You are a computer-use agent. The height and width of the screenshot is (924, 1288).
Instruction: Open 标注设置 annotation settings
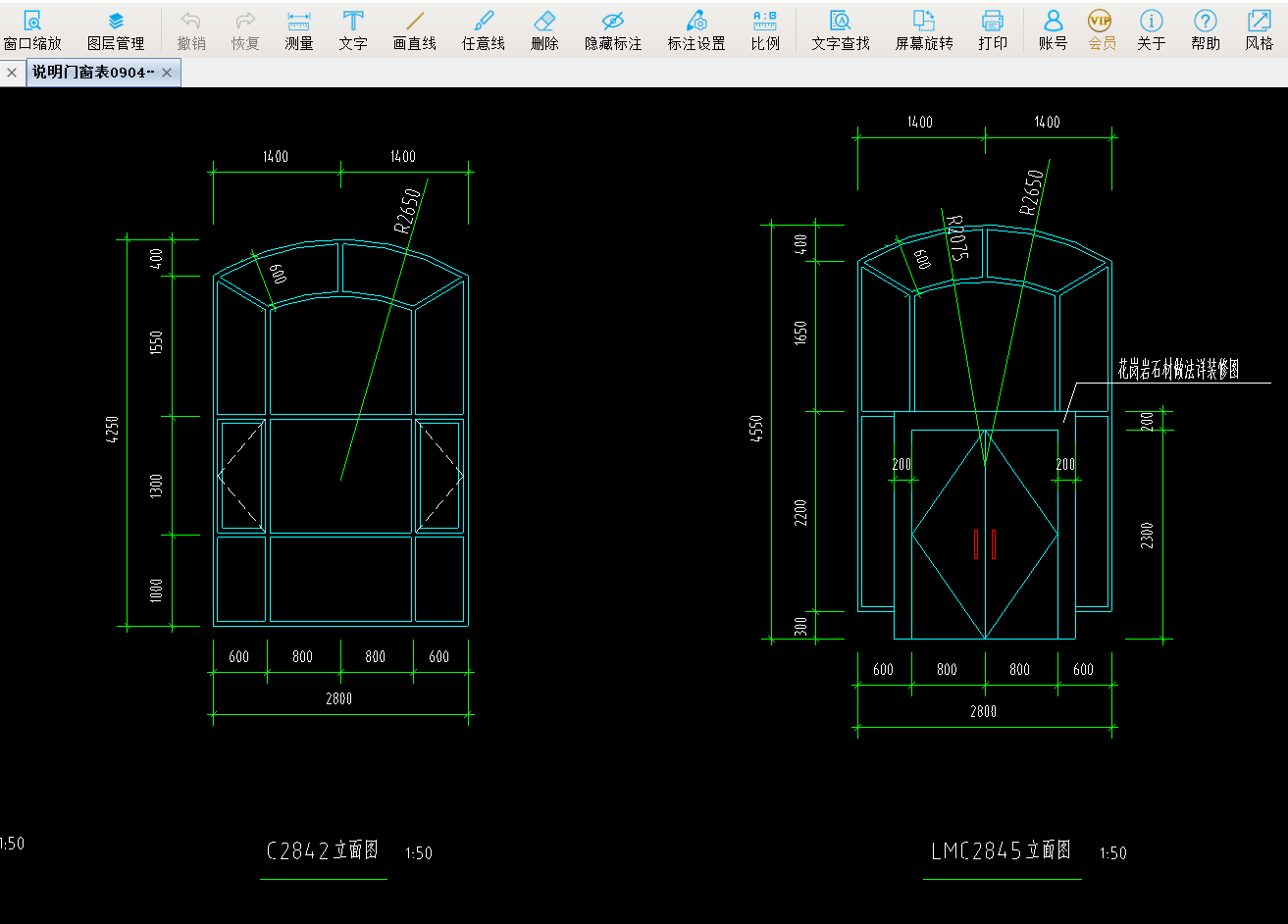[x=696, y=30]
